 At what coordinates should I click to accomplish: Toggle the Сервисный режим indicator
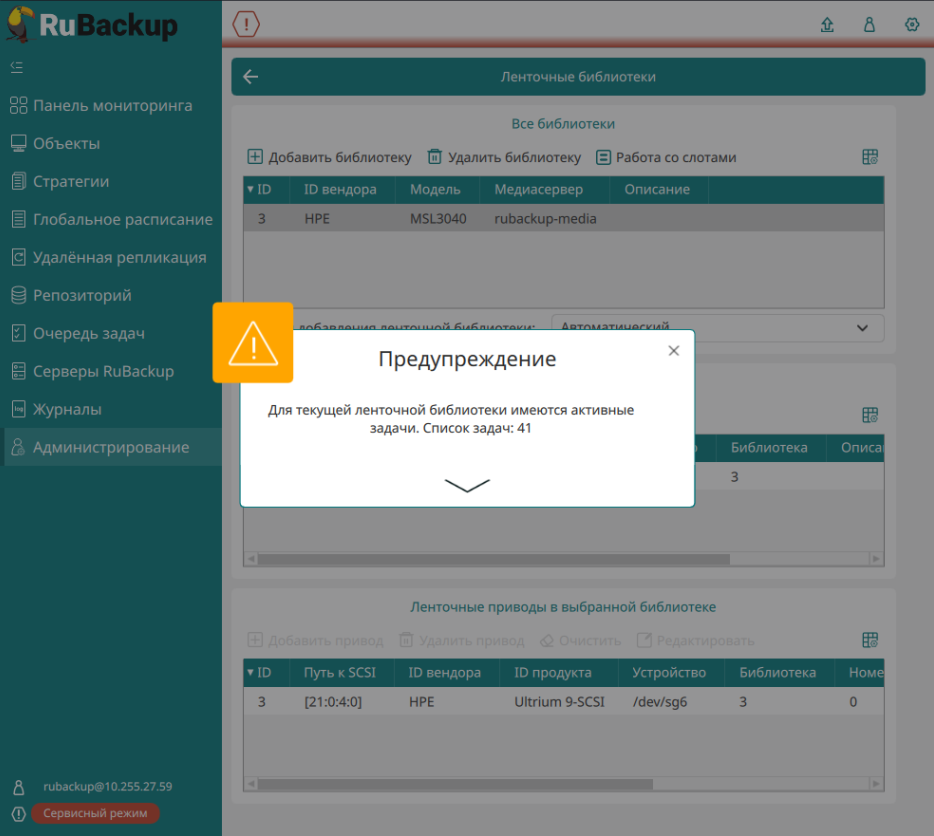pyautogui.click(x=95, y=813)
